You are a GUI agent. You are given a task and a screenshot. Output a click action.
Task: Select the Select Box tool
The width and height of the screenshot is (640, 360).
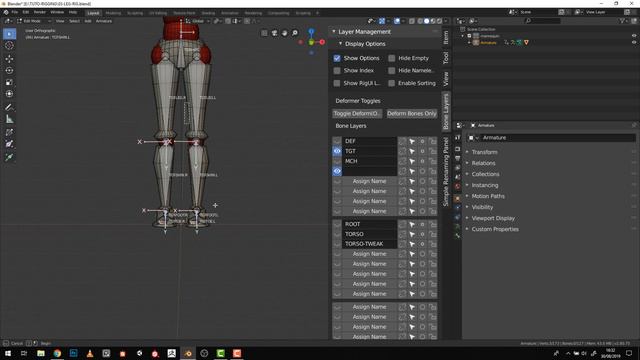click(9, 33)
